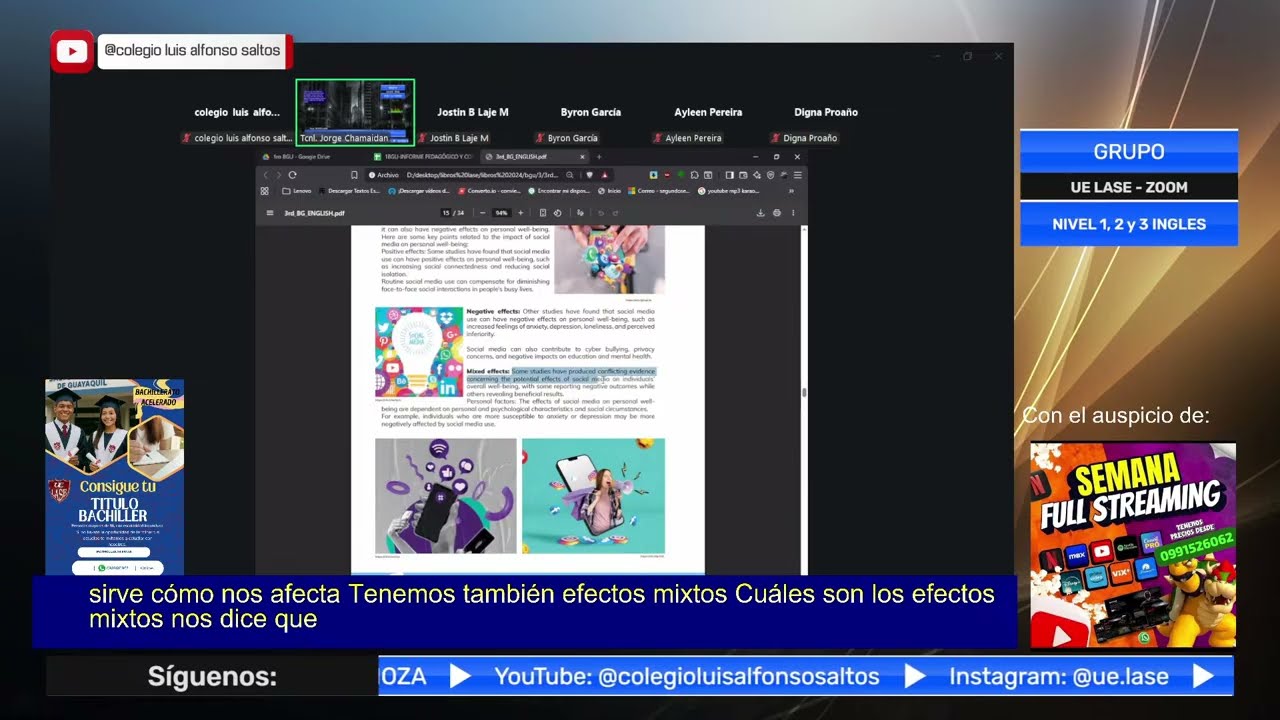Rotate the PDF counterclockwise

558,213
